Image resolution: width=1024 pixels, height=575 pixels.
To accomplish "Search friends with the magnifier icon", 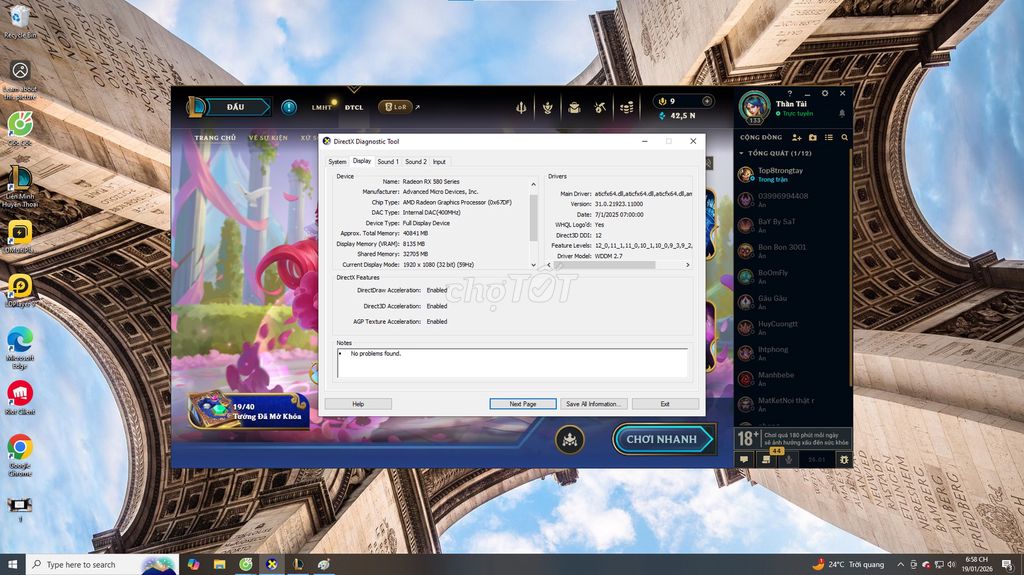I will 845,137.
